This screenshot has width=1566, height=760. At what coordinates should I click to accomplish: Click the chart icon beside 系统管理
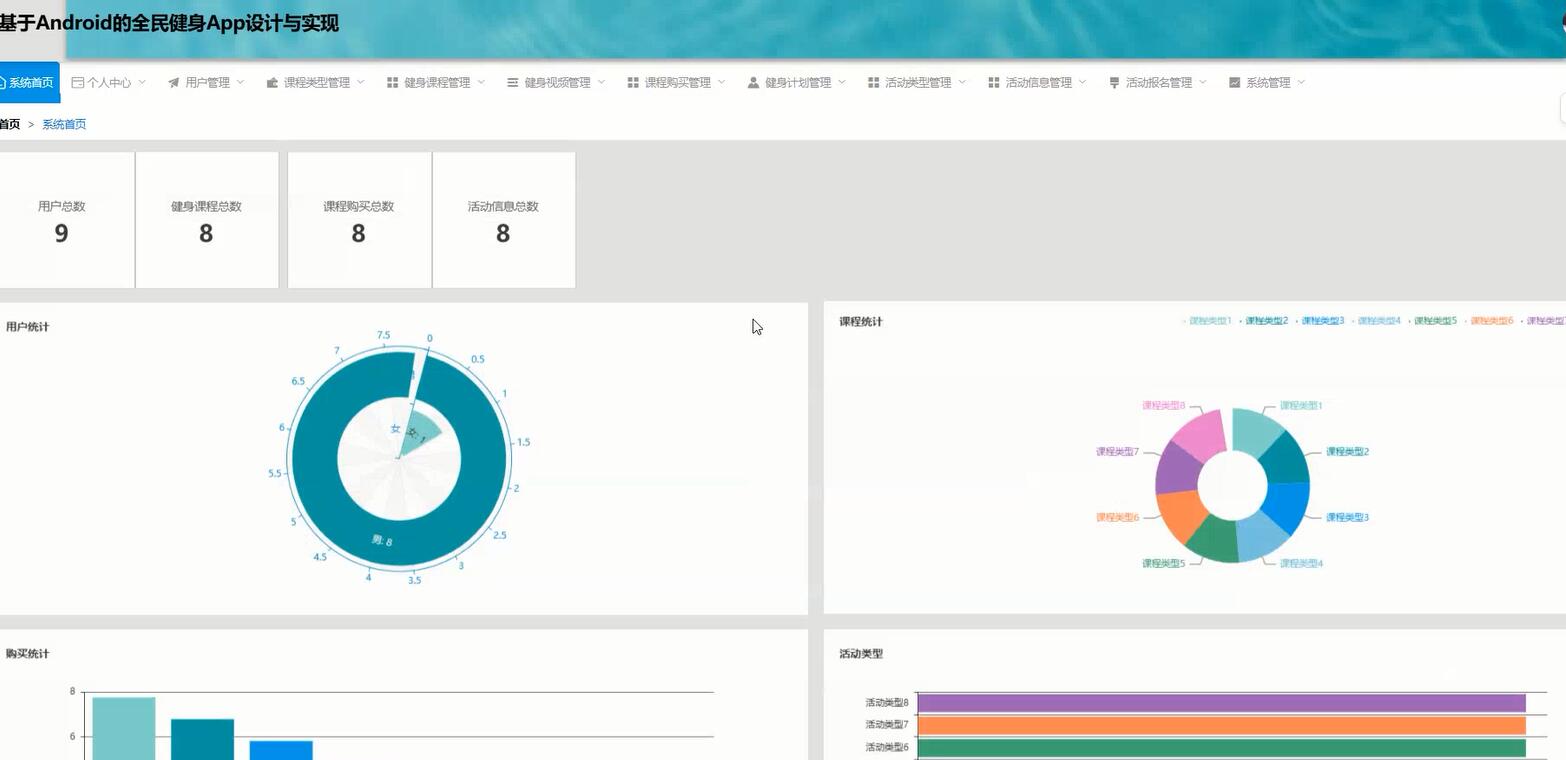point(1234,83)
